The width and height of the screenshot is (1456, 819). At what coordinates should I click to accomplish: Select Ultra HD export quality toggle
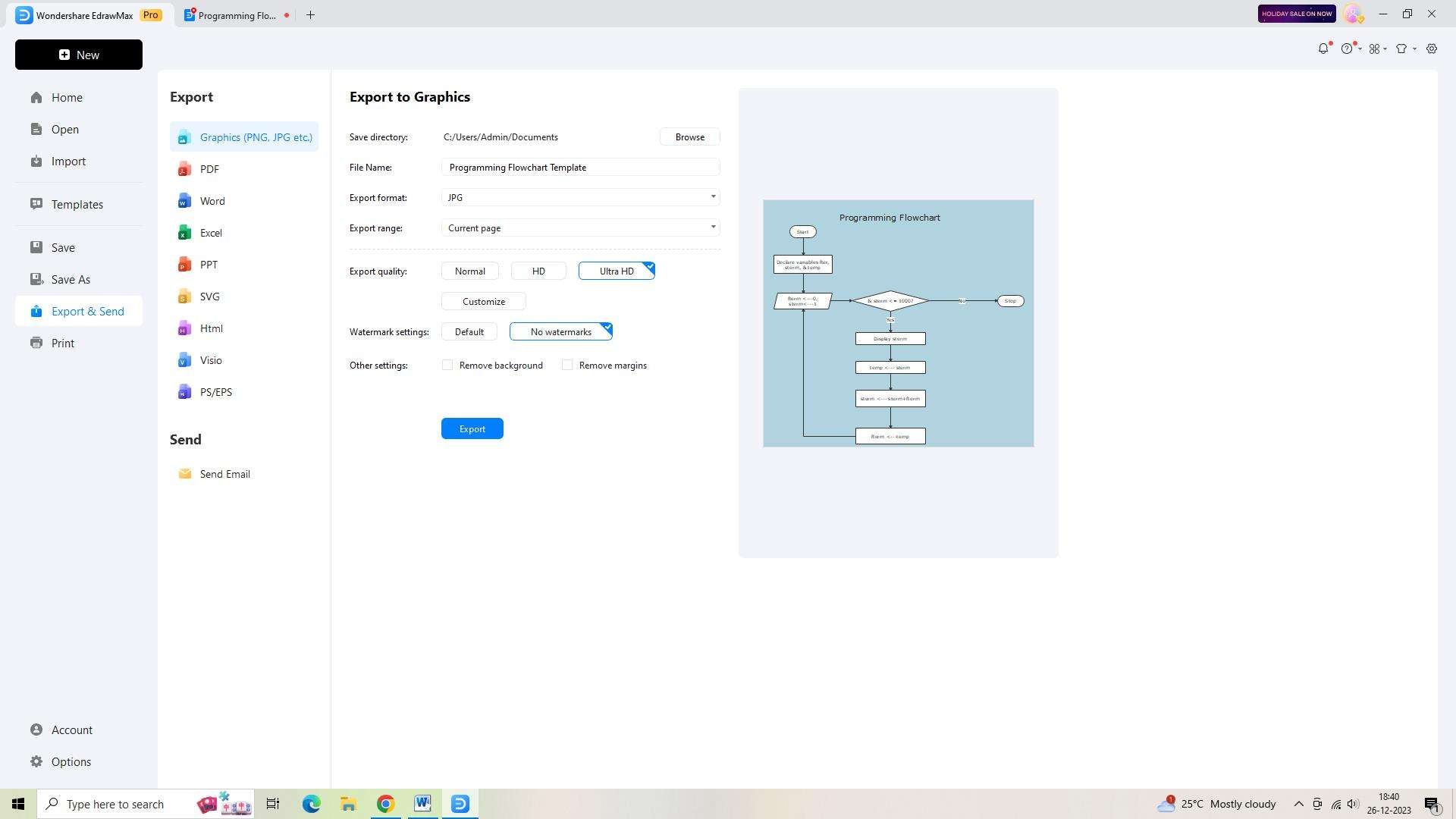click(x=617, y=271)
